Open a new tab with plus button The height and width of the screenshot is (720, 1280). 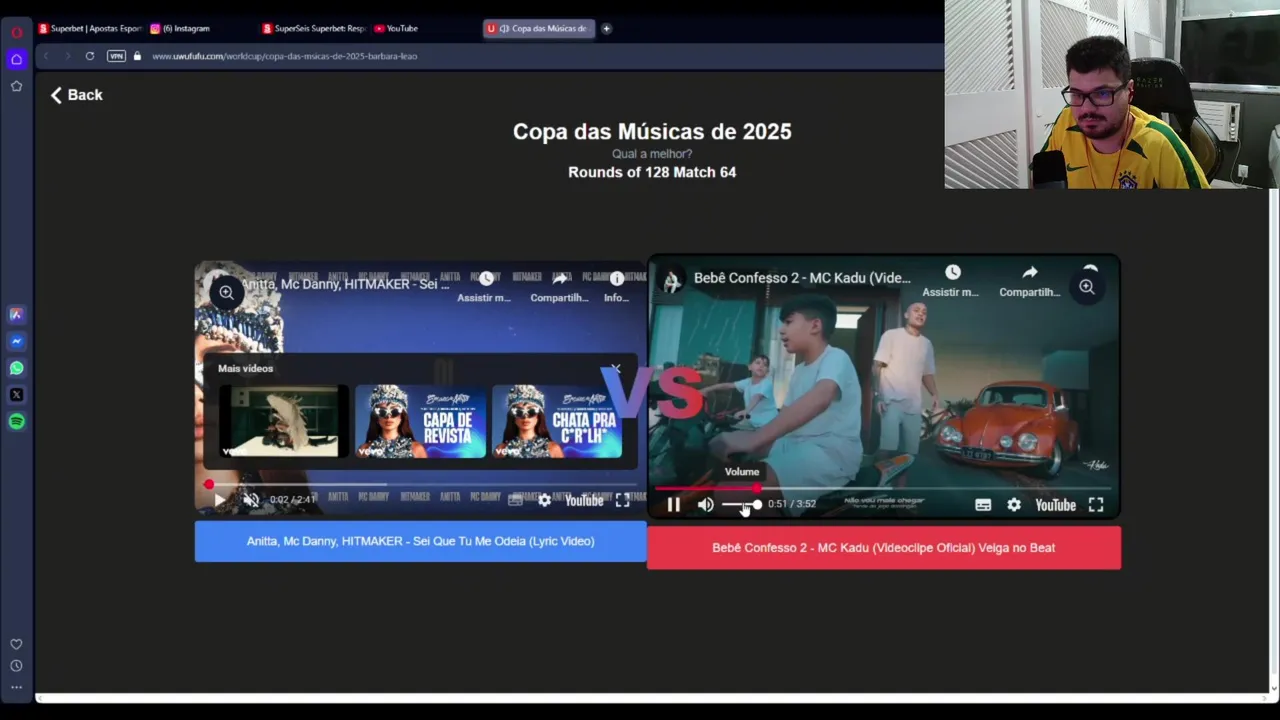point(606,29)
